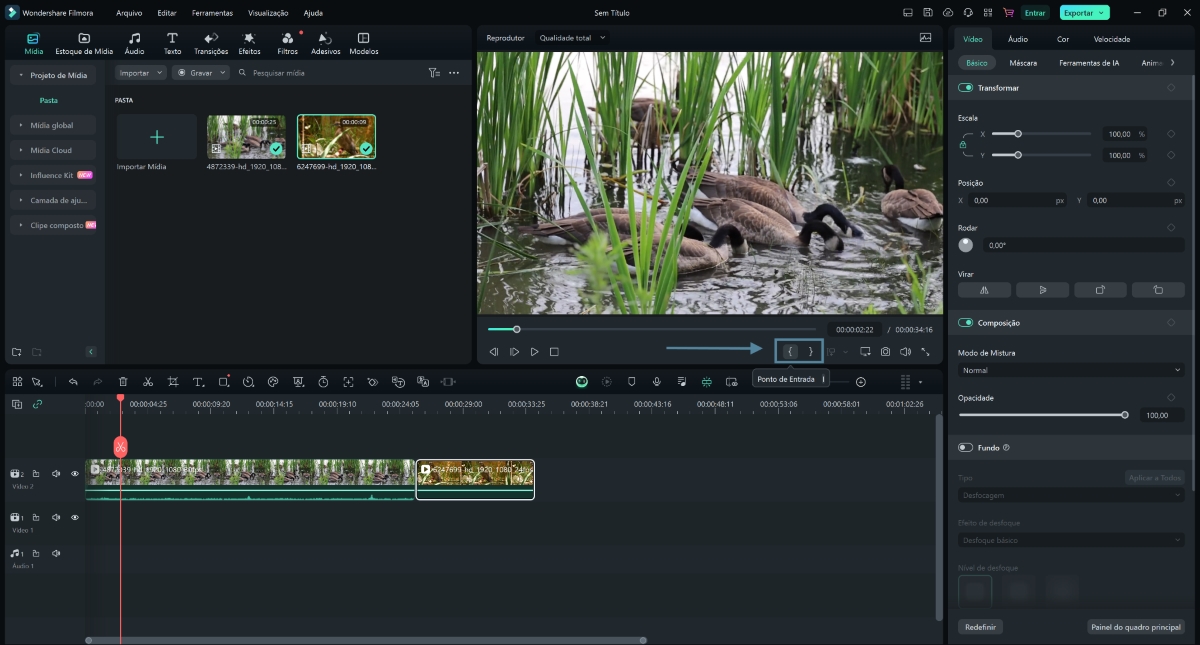Screen dimensions: 1200x645
Task: Open the Filtros tab
Action: pyautogui.click(x=288, y=43)
